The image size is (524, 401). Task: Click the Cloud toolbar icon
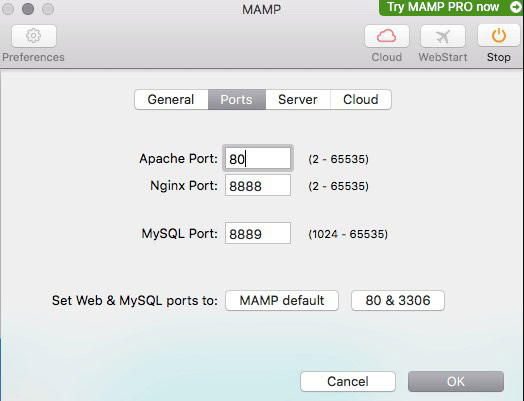click(387, 36)
